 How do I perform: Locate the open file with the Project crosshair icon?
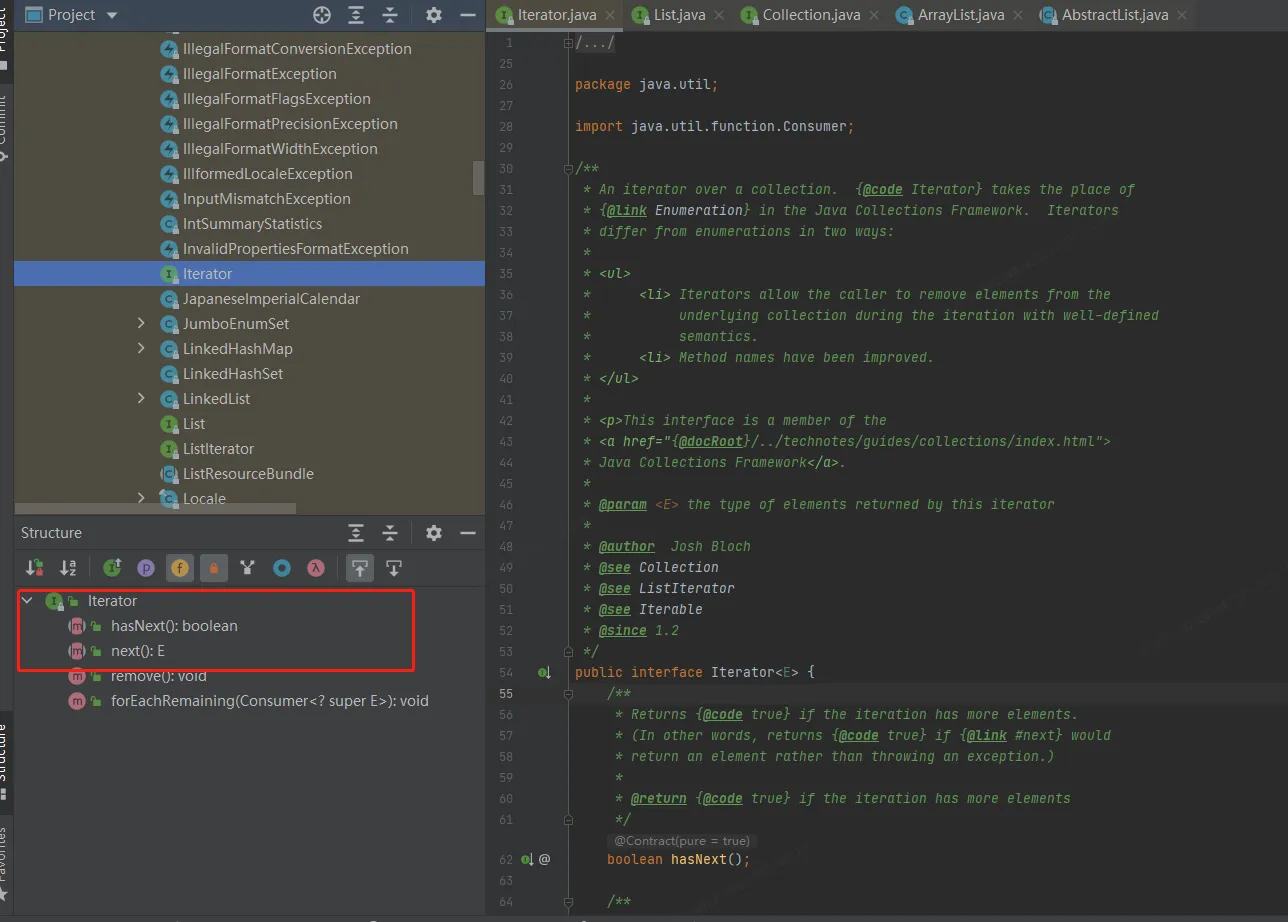coord(322,15)
